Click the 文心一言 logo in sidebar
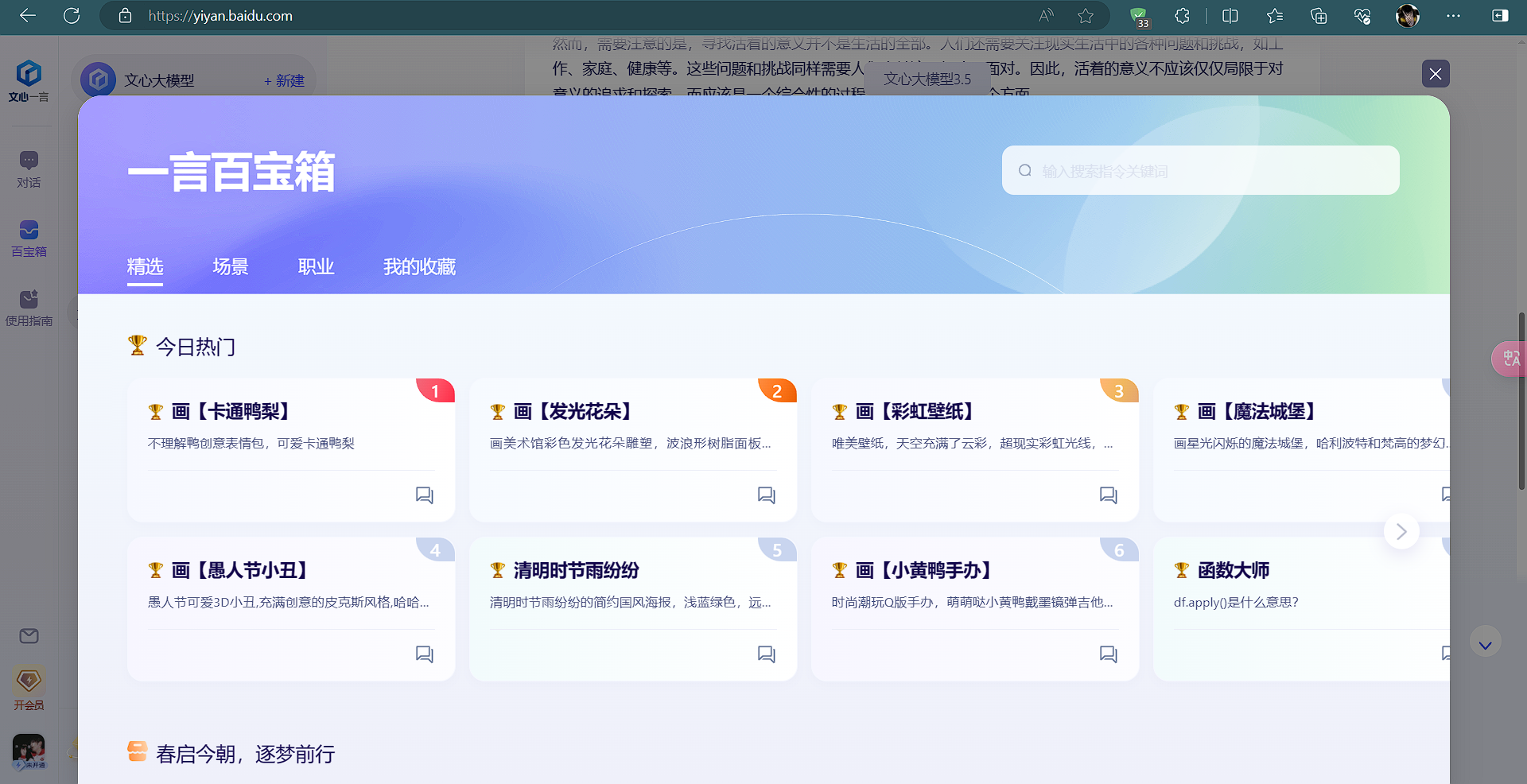 (29, 81)
